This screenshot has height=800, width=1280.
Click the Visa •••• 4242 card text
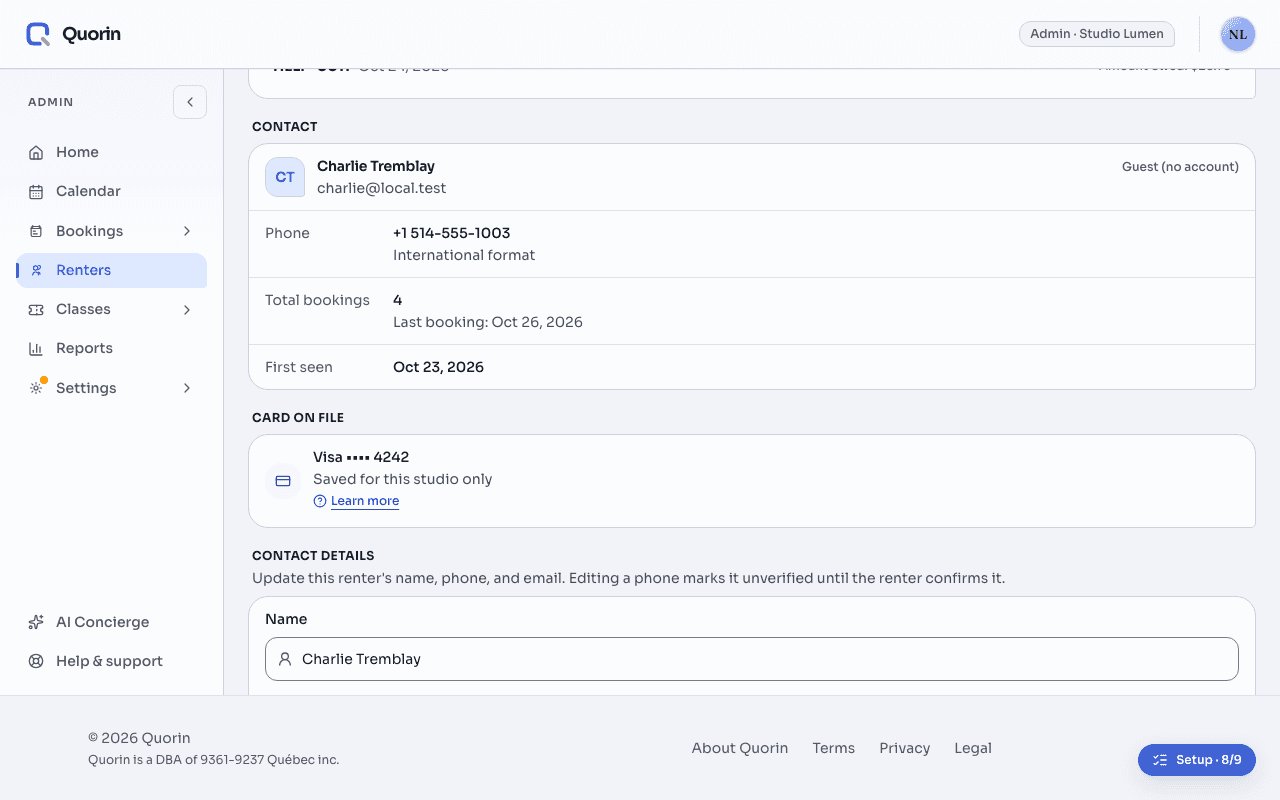(361, 457)
